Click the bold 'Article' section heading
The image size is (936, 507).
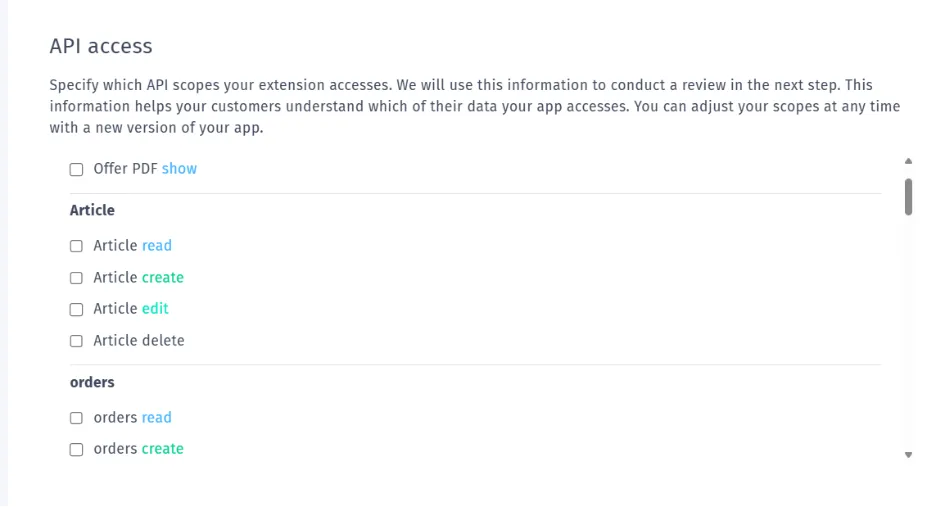pyautogui.click(x=92, y=210)
